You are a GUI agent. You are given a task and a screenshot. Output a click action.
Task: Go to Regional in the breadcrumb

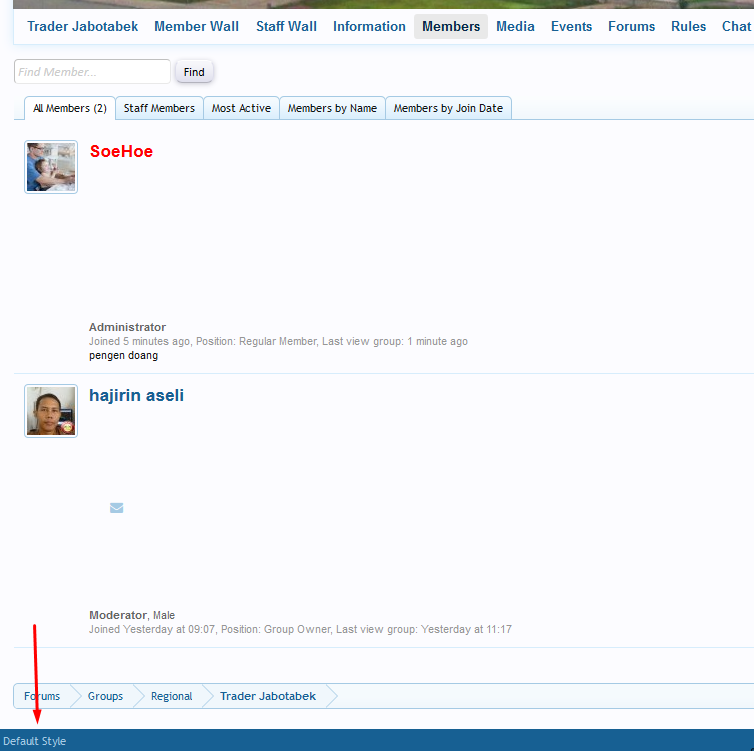pos(171,696)
